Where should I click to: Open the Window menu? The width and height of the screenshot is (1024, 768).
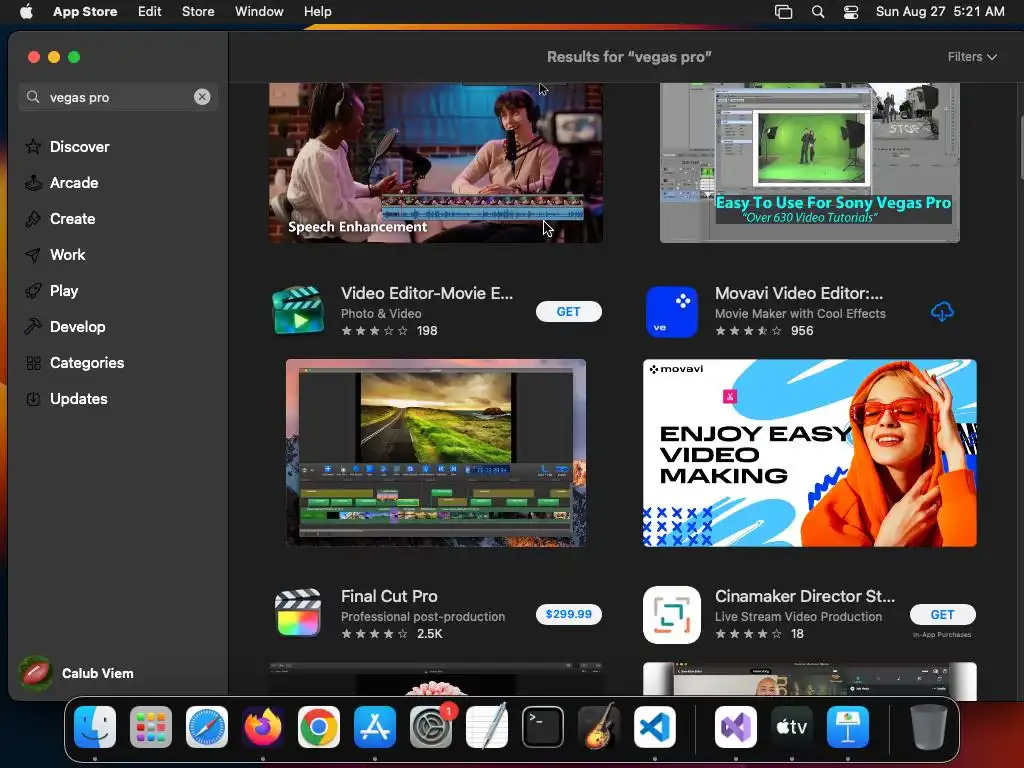[259, 11]
